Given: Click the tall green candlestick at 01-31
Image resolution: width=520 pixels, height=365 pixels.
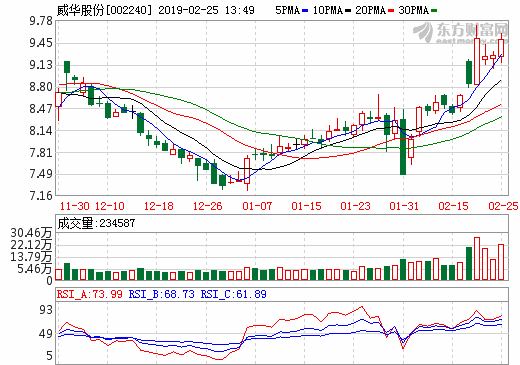Looking at the screenshot, I should coord(403,147).
